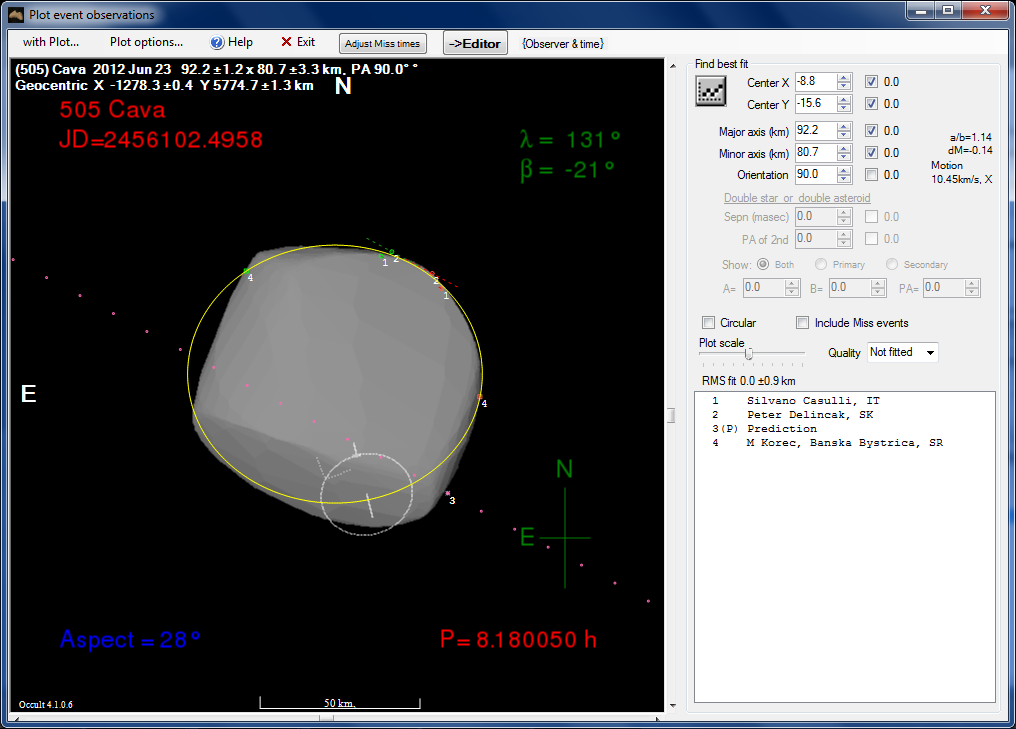Select the Exit menu label

(306, 42)
